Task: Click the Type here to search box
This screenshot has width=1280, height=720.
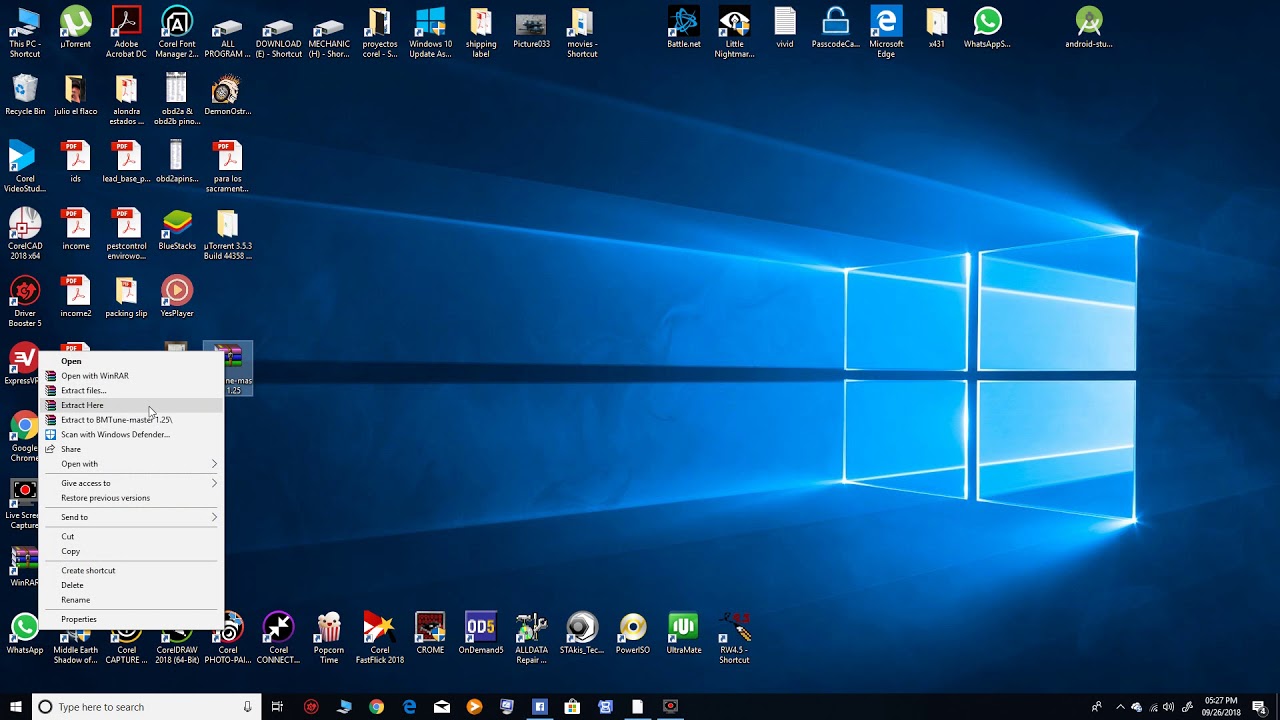Action: [x=147, y=707]
